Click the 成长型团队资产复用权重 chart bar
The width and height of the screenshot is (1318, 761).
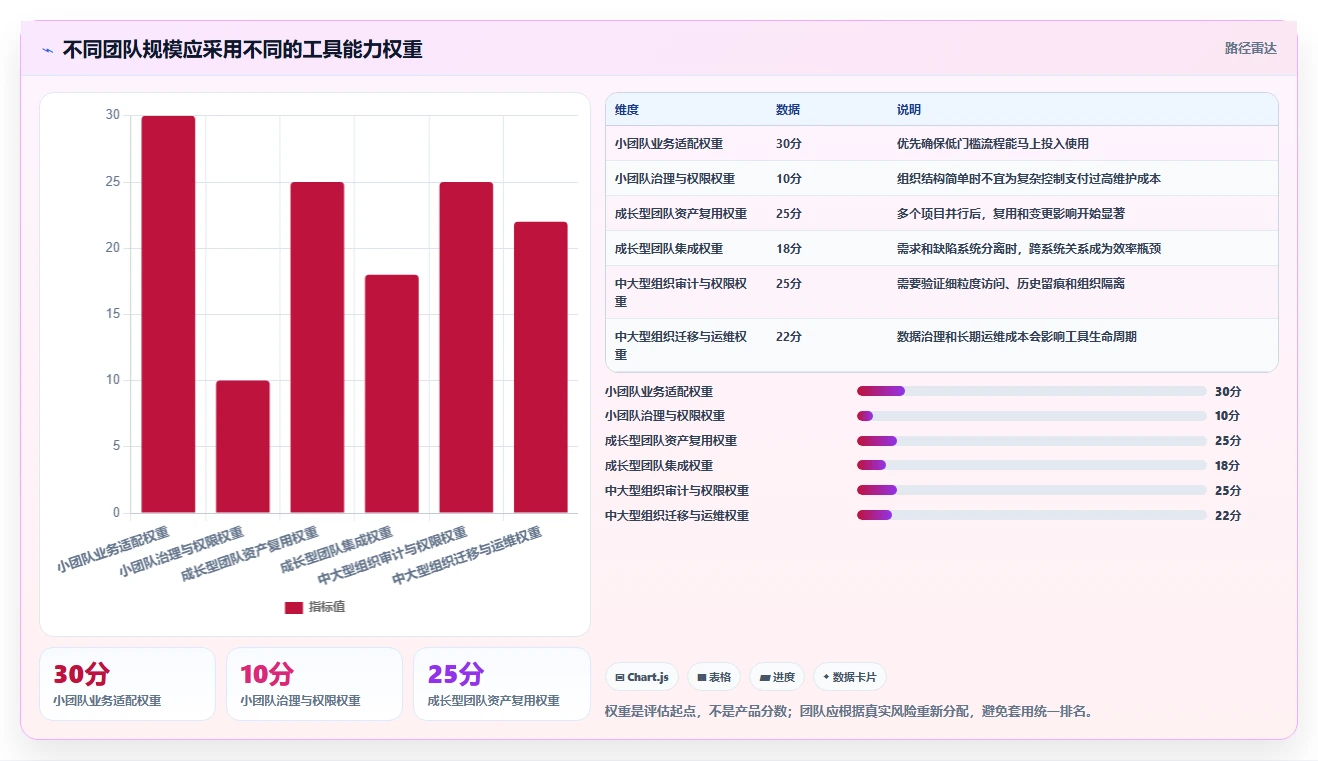tap(317, 348)
